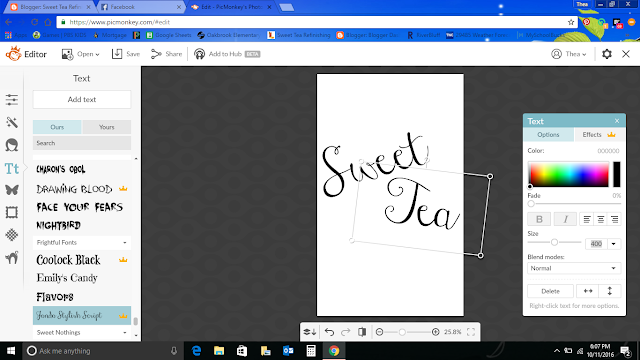Image resolution: width=640 pixels, height=360 pixels.
Task: Choose the Emily's Candy font
Action: [67, 278]
